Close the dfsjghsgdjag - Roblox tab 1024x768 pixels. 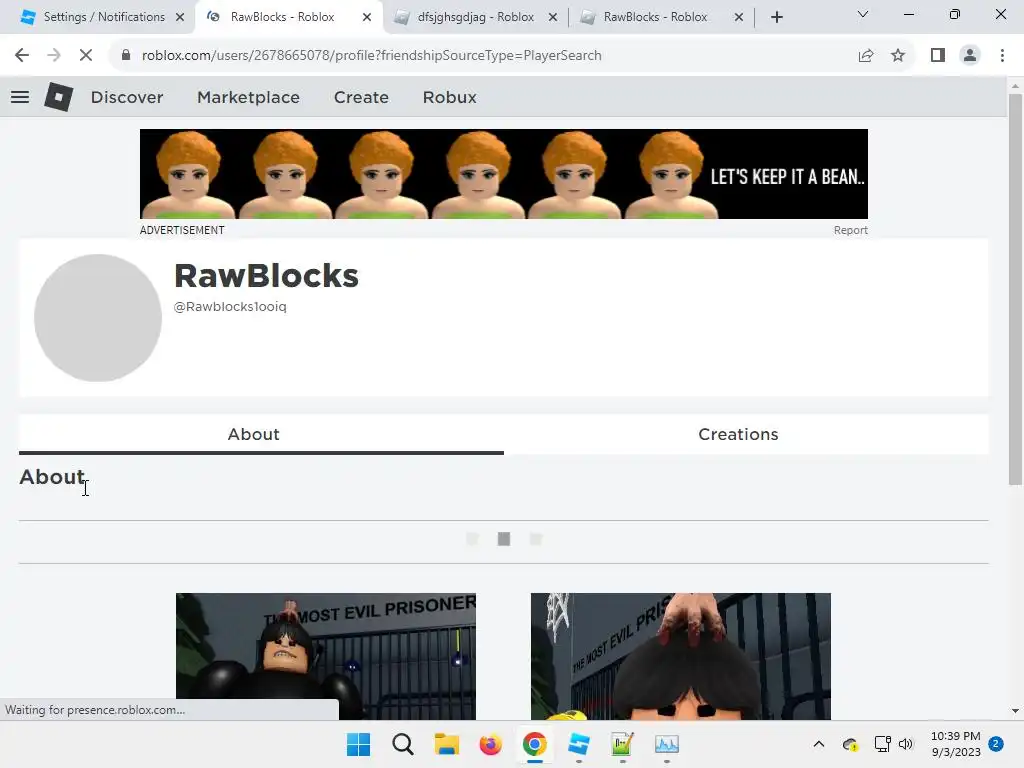coord(553,17)
